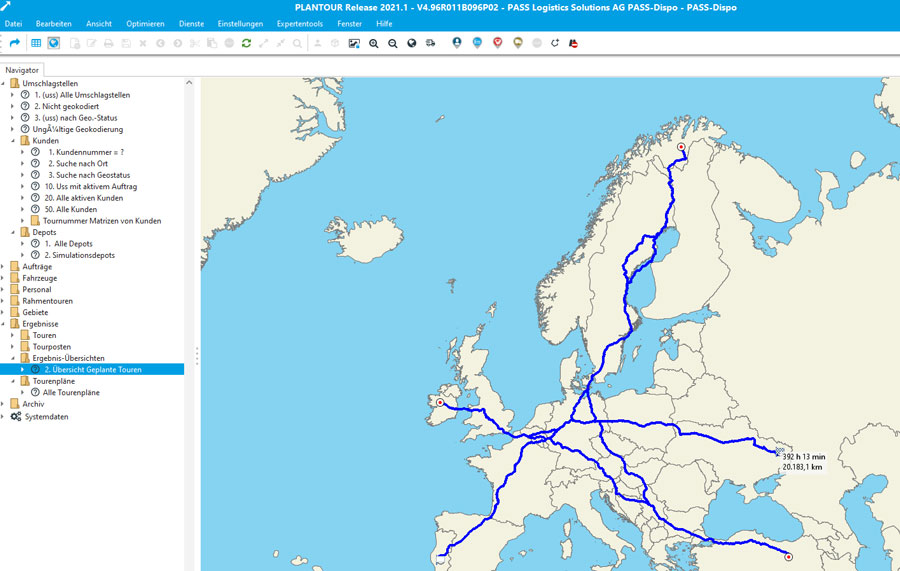Select the Navigator tab

coord(22,70)
